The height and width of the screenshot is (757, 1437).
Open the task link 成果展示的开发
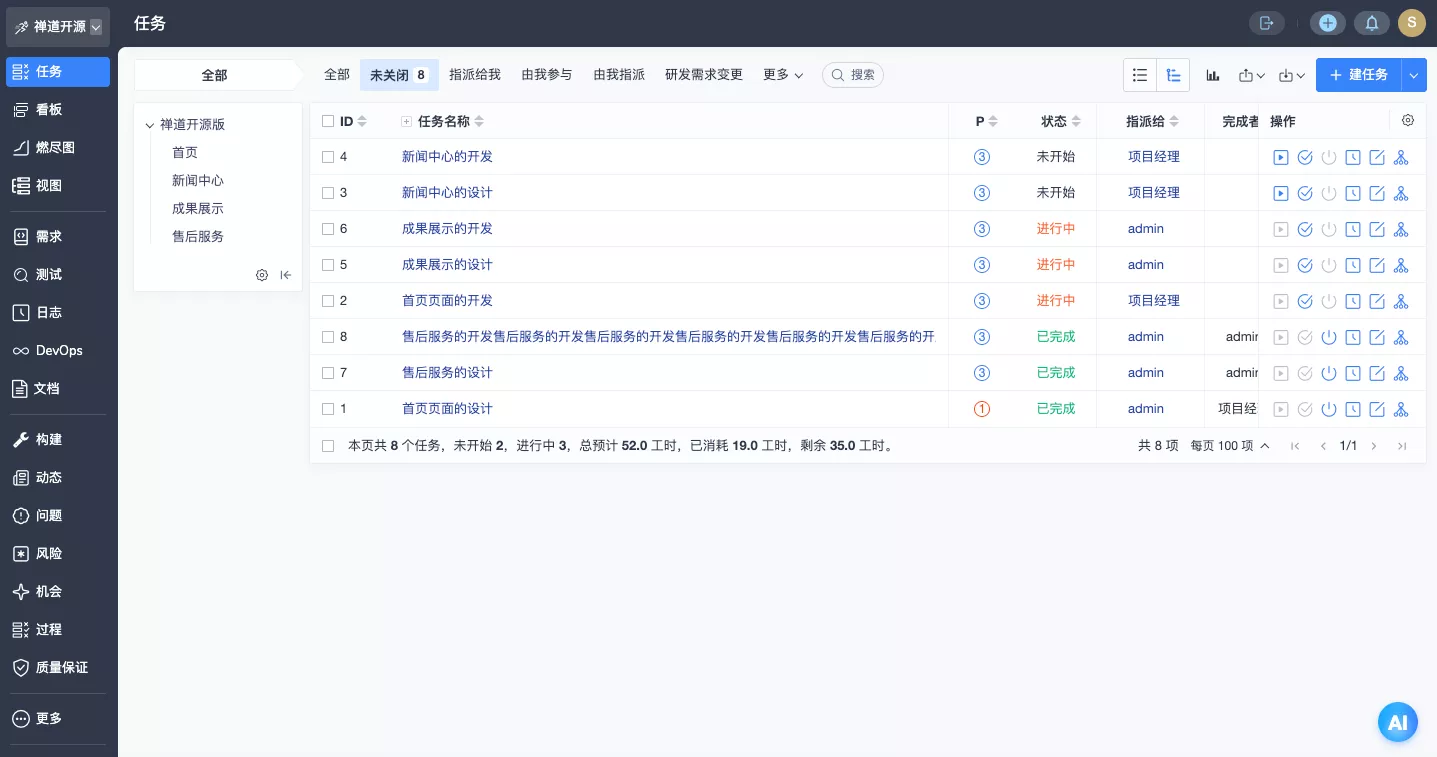(x=447, y=229)
